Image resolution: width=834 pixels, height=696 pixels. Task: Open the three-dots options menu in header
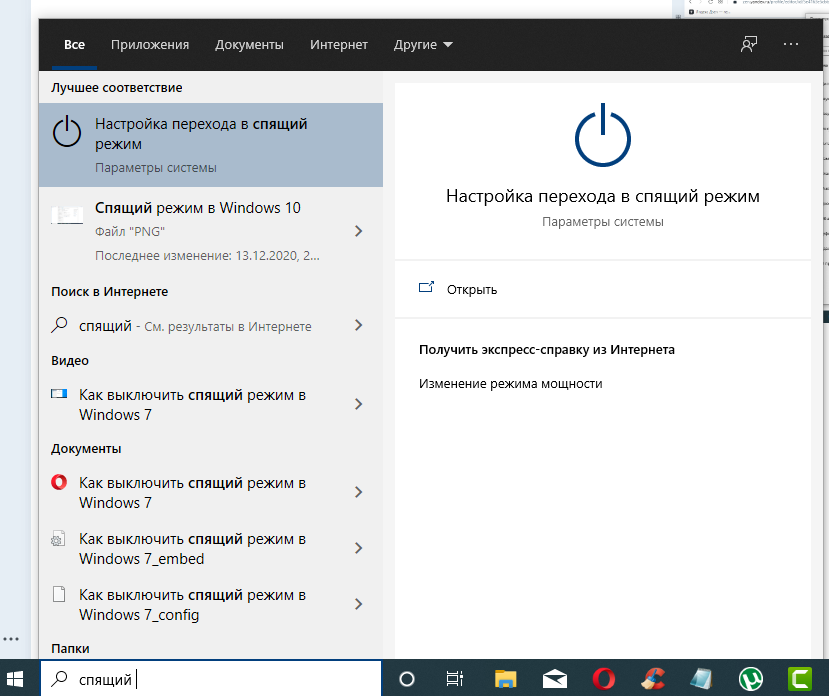(791, 44)
